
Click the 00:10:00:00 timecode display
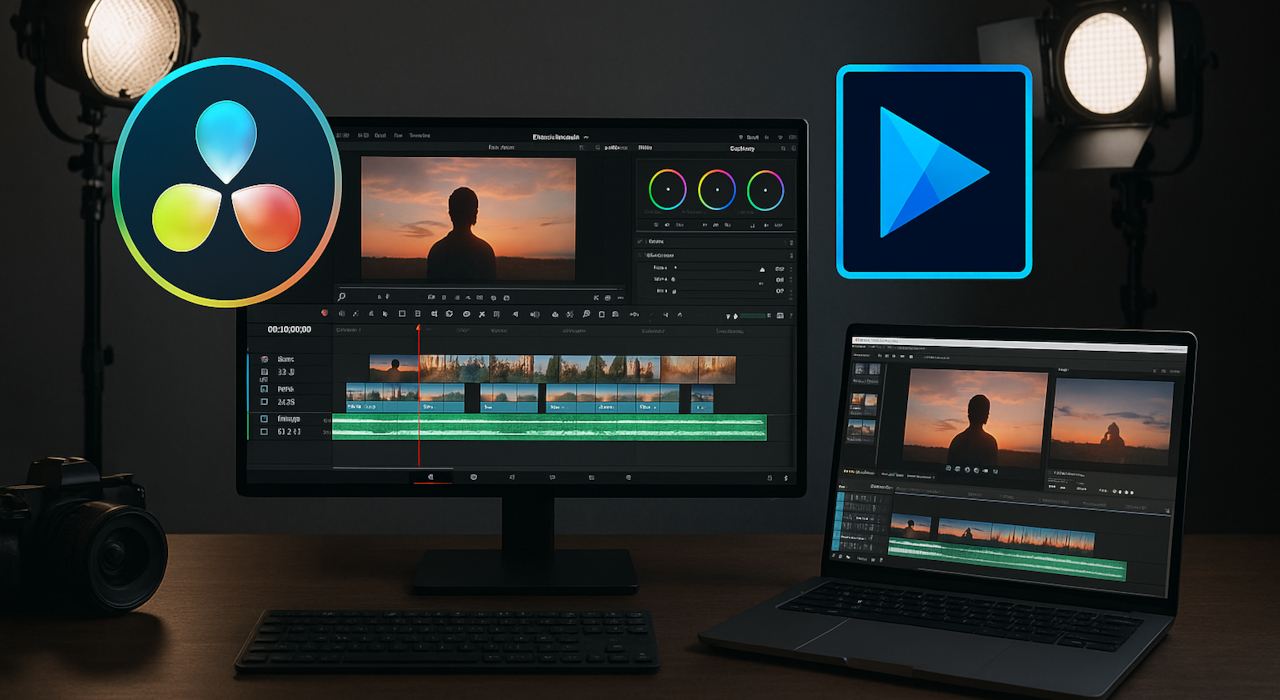coord(289,329)
